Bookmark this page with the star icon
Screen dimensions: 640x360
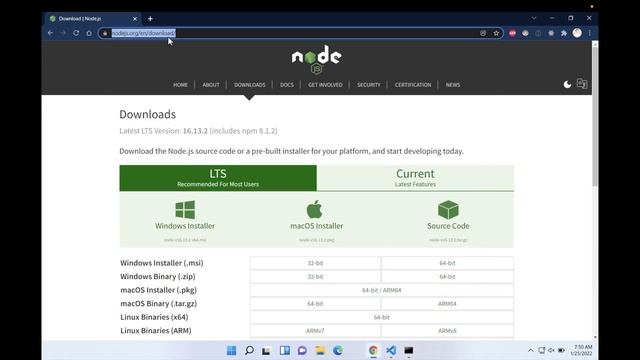(x=496, y=33)
